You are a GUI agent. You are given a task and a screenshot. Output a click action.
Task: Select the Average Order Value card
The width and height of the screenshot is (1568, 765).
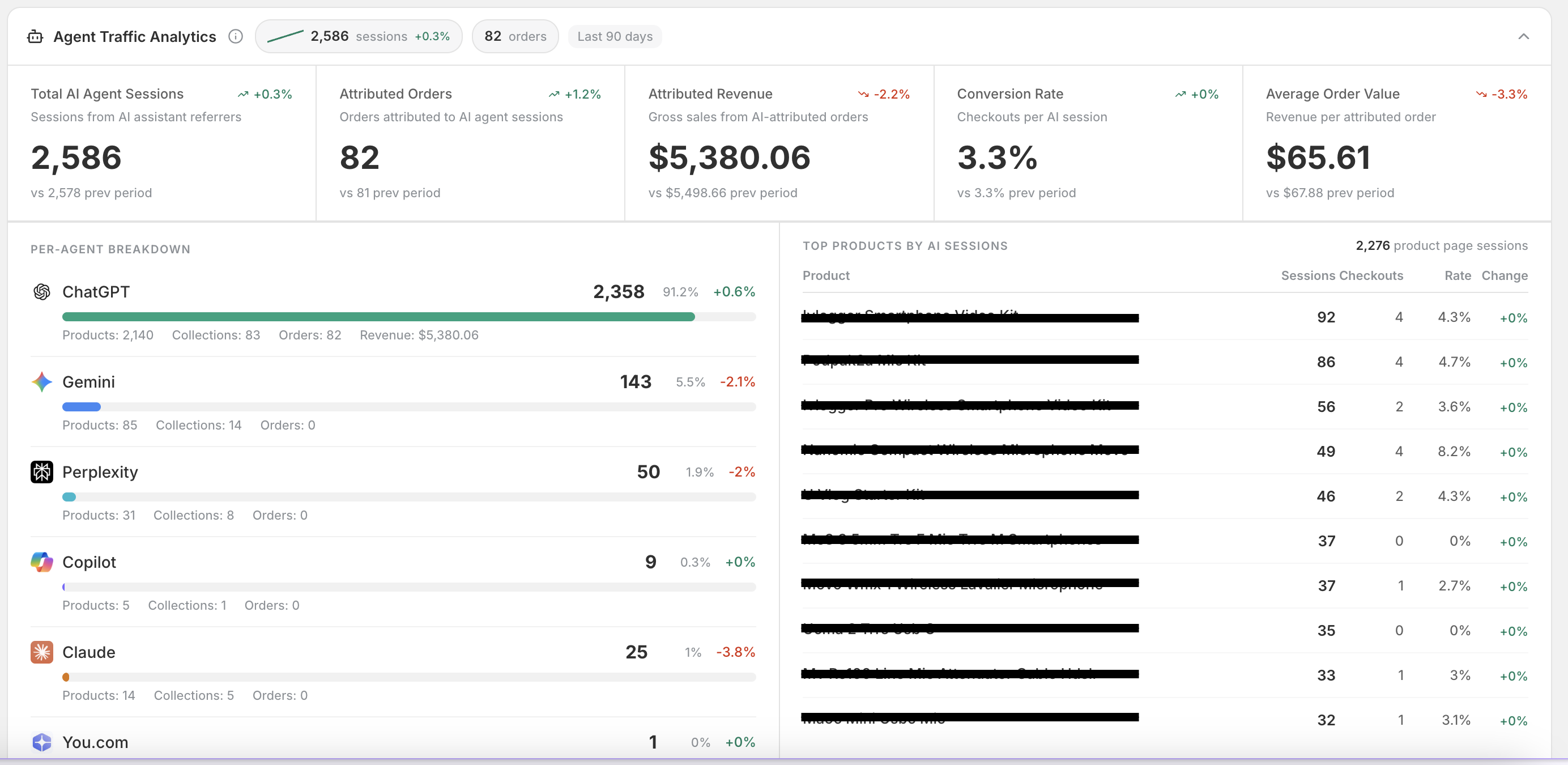click(x=1396, y=143)
